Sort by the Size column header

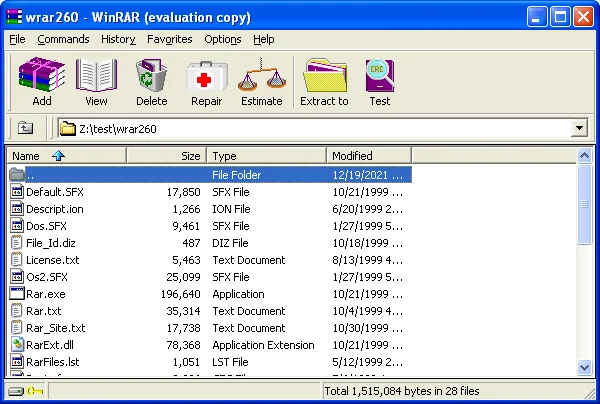pos(166,156)
